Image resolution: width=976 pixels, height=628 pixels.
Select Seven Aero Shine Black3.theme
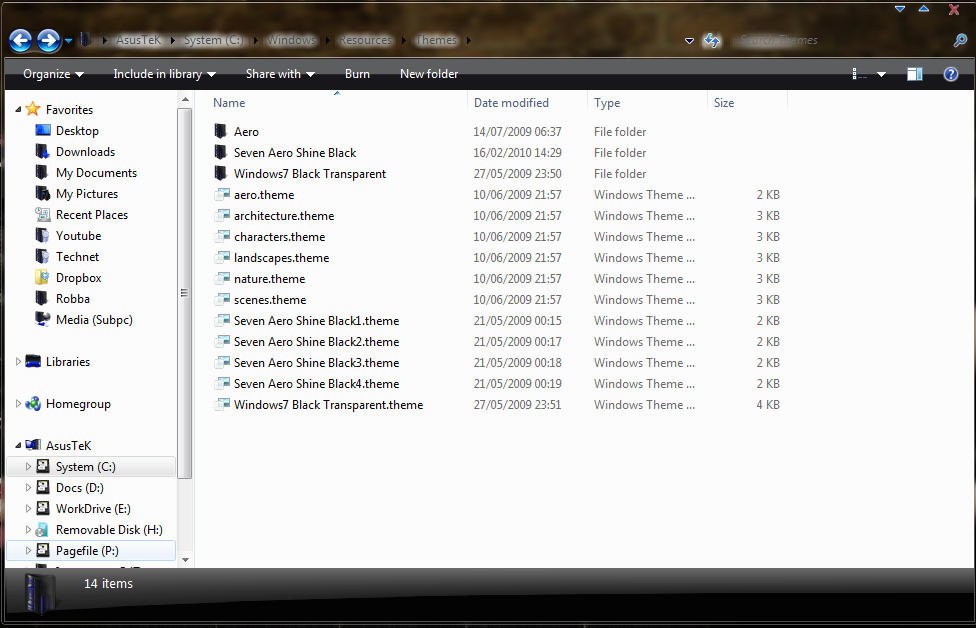pos(316,363)
